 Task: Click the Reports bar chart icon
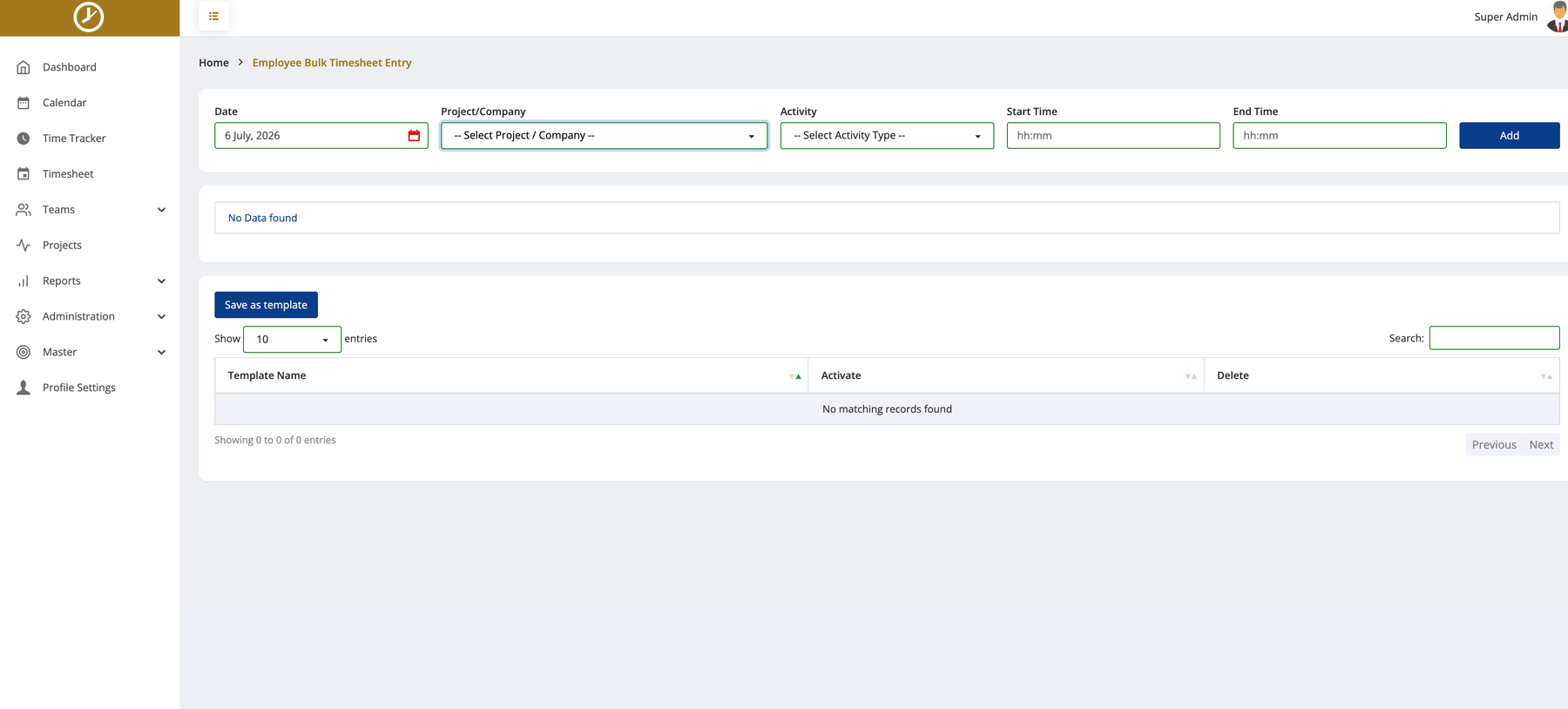pos(24,281)
